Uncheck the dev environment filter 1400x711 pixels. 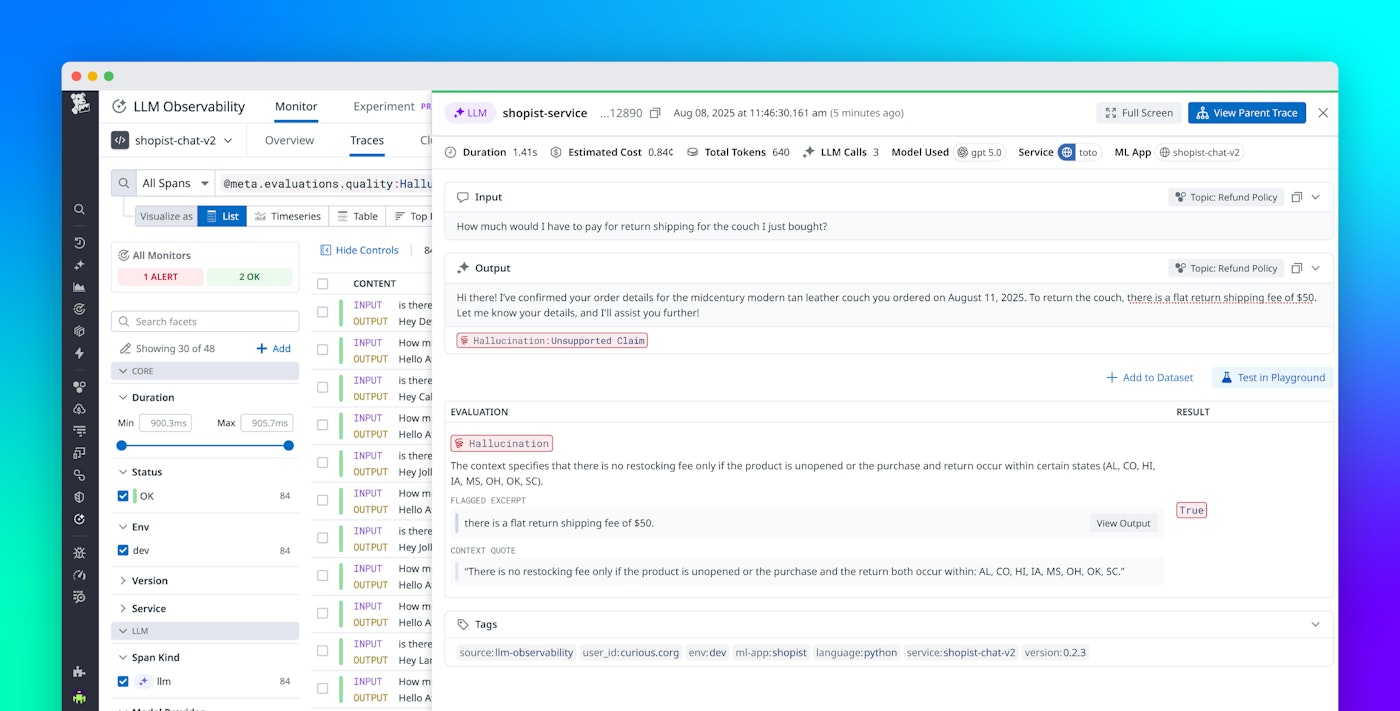122,550
